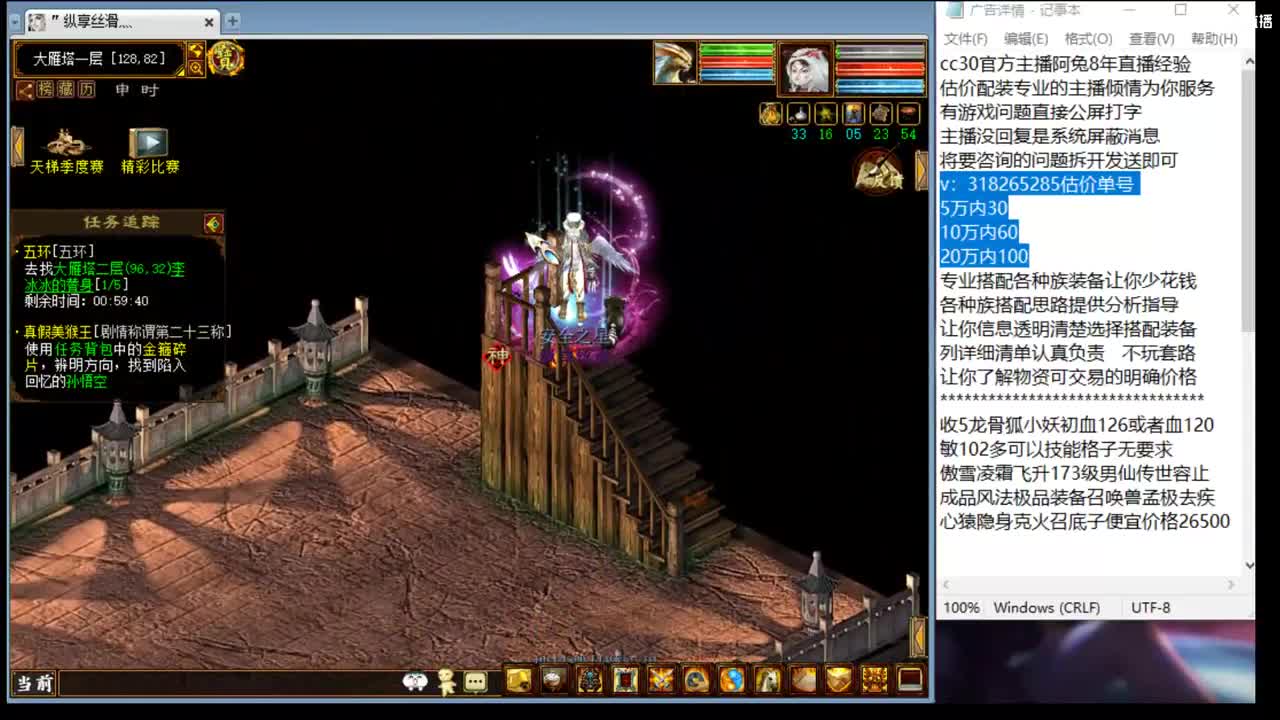This screenshot has width=1280, height=720.
Task: Click the chat input field
Action: pyautogui.click(x=228, y=683)
